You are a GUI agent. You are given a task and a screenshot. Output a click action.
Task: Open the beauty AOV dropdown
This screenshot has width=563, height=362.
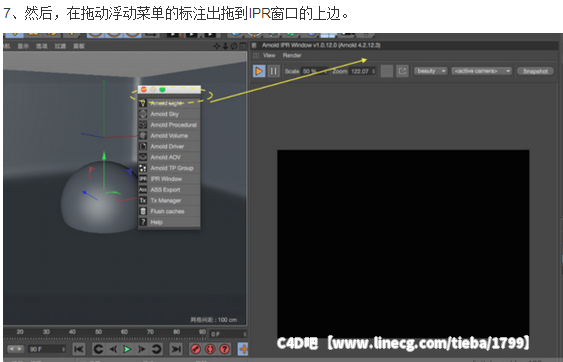(x=431, y=71)
